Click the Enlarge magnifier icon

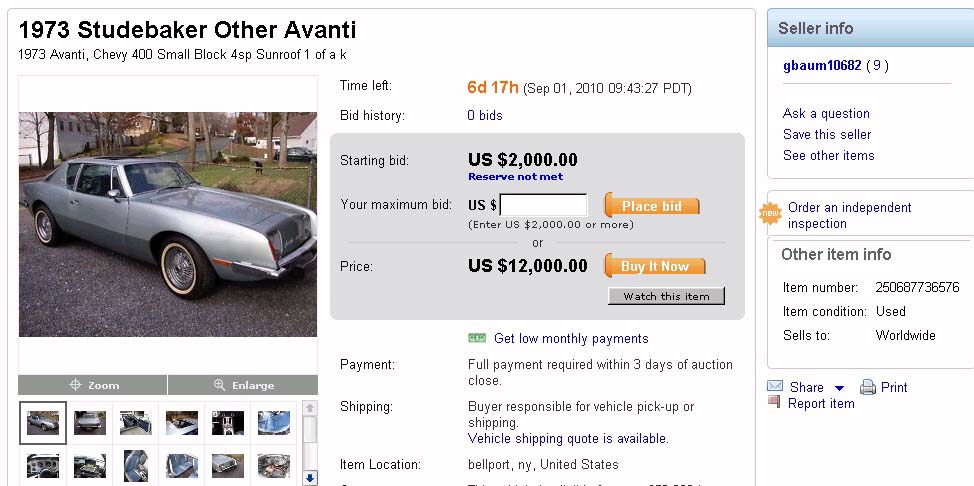pyautogui.click(x=219, y=385)
